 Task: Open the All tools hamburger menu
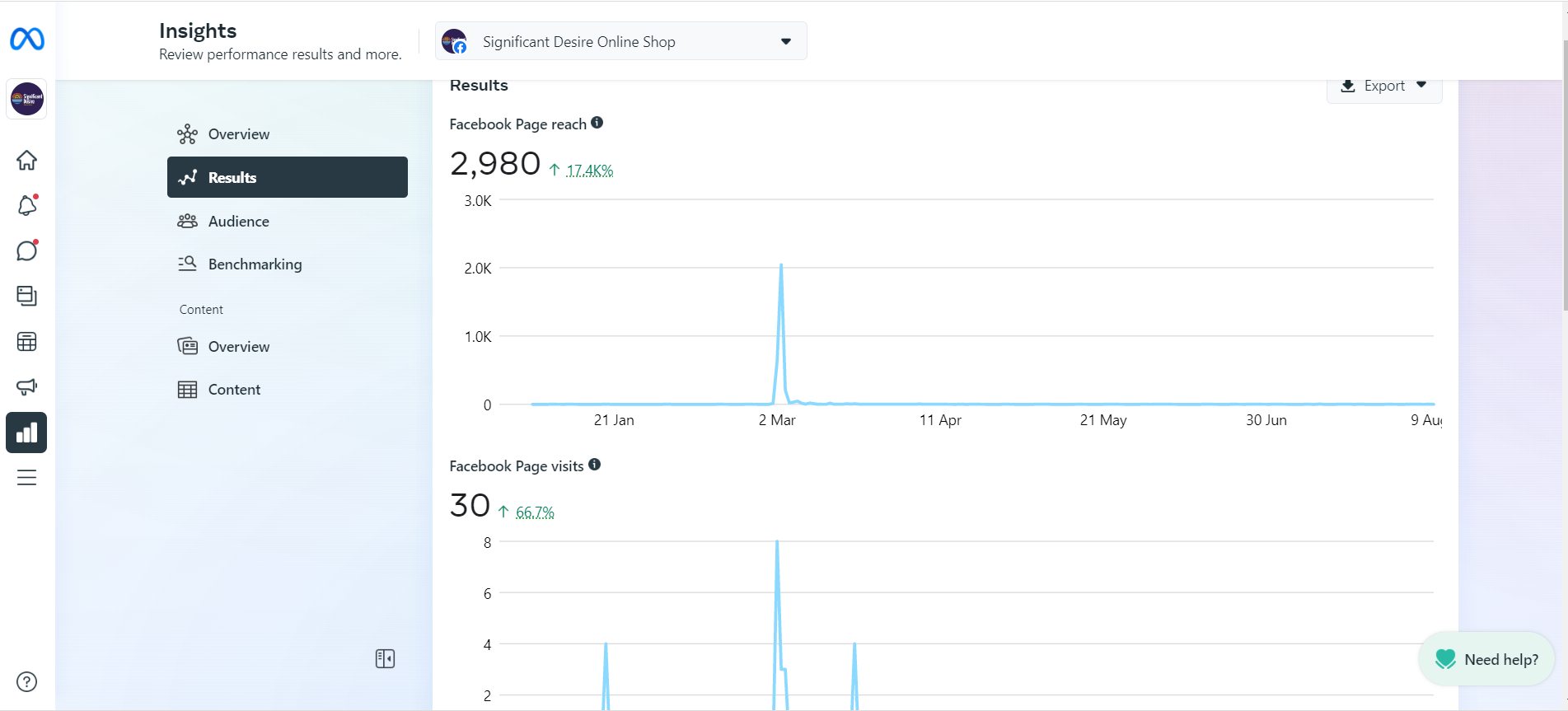tap(27, 478)
